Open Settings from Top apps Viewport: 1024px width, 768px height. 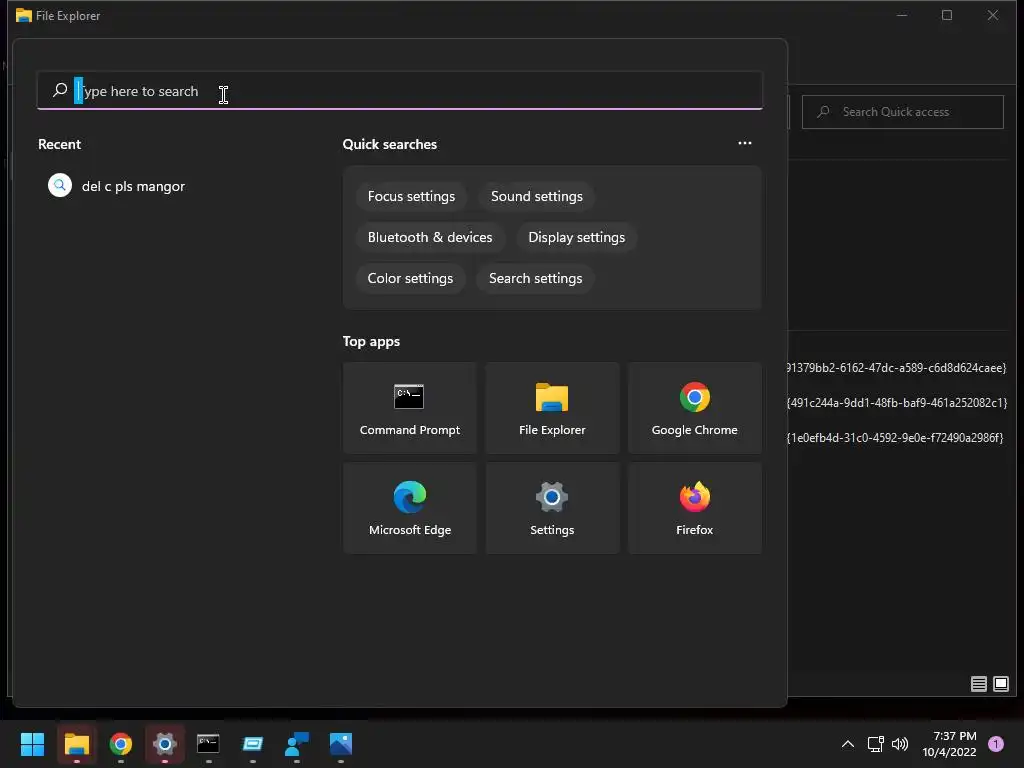(552, 508)
